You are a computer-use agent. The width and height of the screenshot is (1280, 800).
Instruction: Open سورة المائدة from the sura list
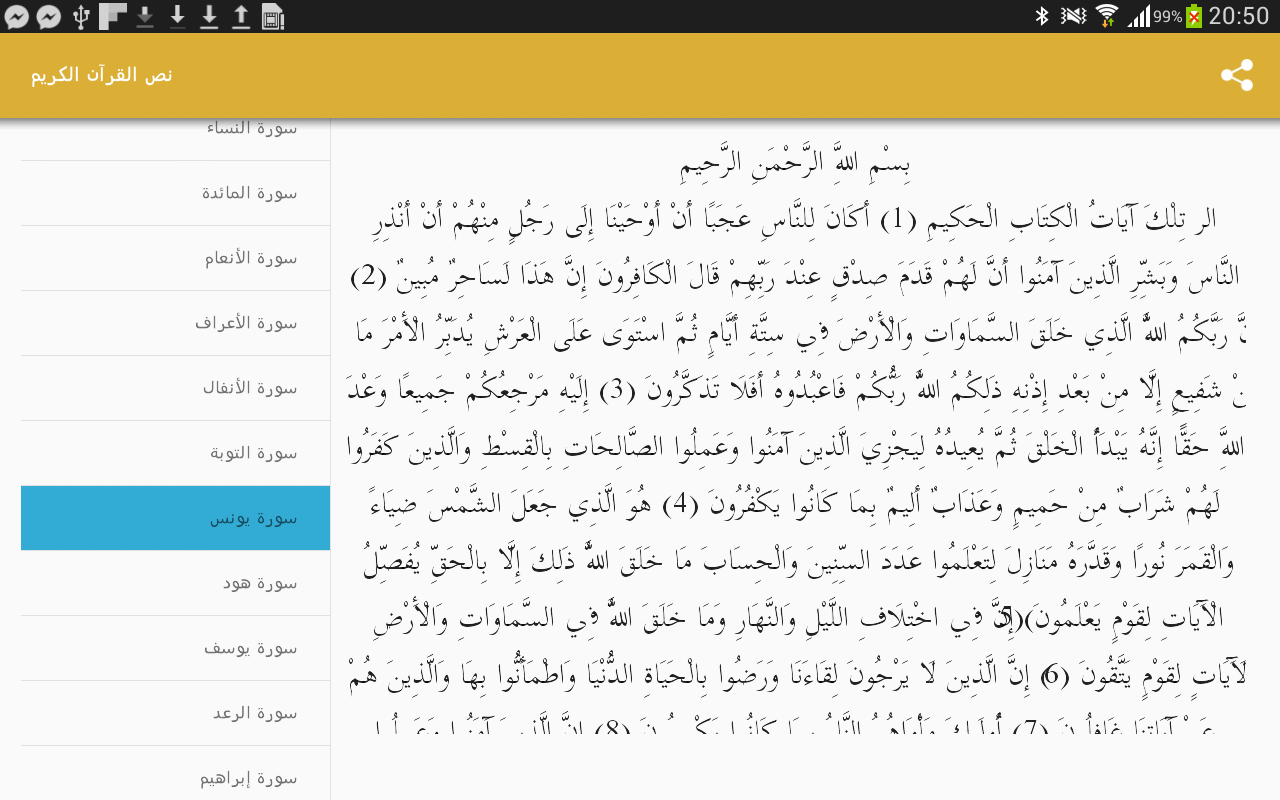tap(175, 193)
